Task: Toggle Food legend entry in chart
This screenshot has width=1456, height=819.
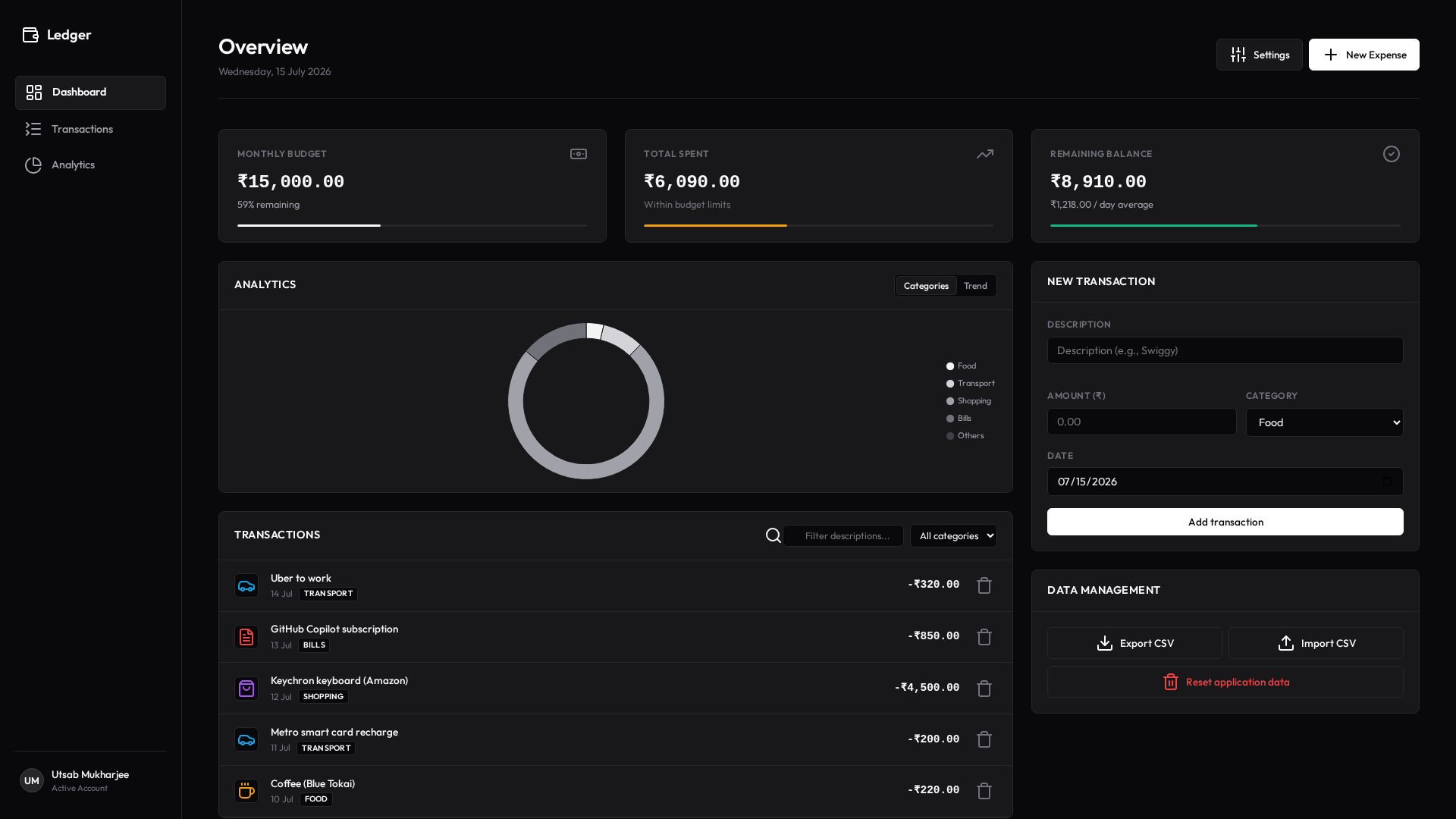Action: [961, 366]
